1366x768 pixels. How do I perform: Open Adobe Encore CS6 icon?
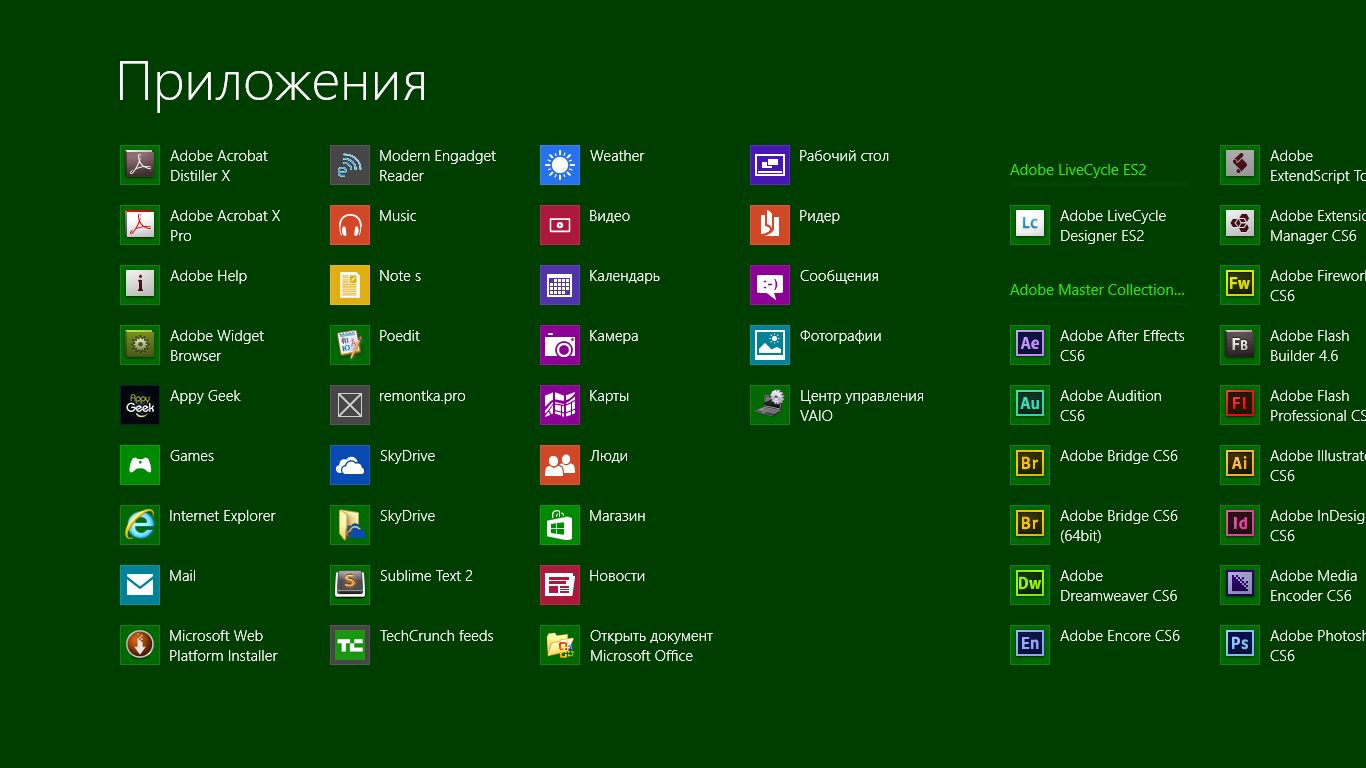1030,645
